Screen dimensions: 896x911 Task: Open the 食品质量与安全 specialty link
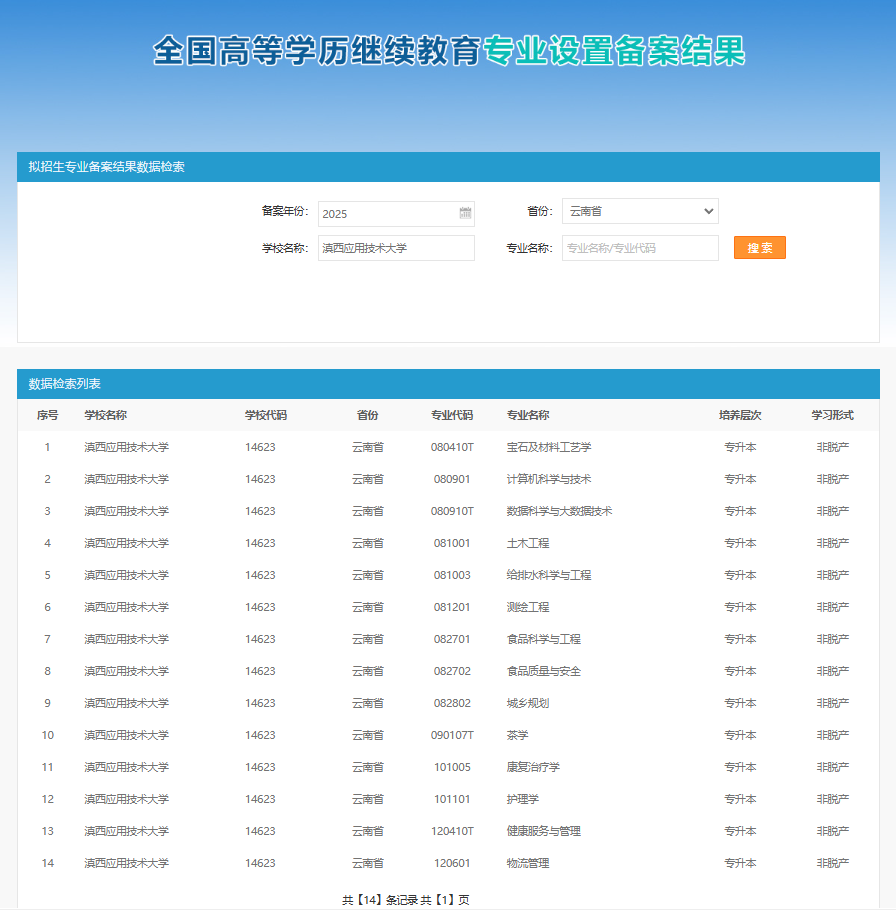coord(544,671)
